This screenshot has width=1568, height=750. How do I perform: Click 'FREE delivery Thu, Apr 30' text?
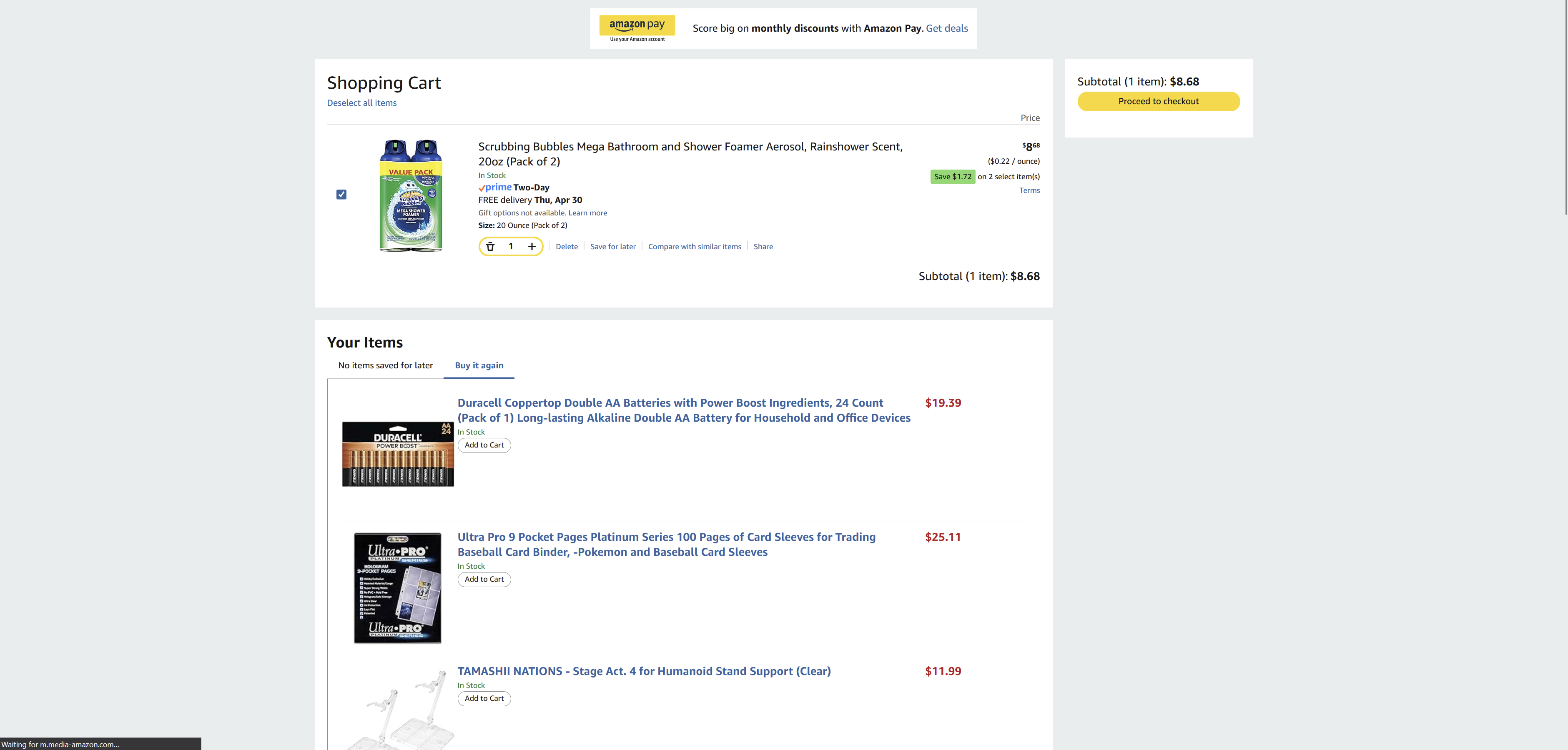click(530, 200)
